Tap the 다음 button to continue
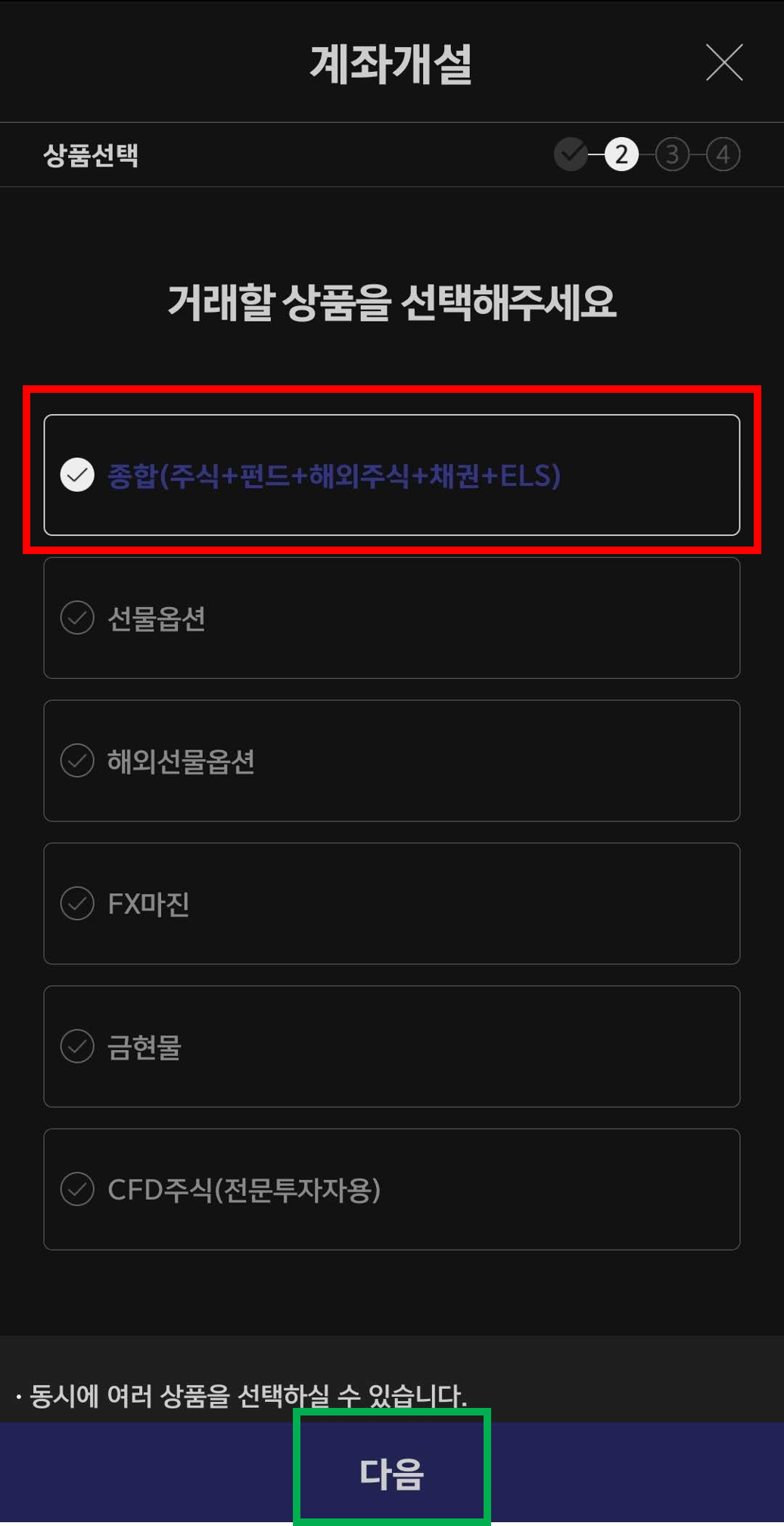This screenshot has width=784, height=1526. pyautogui.click(x=392, y=1473)
